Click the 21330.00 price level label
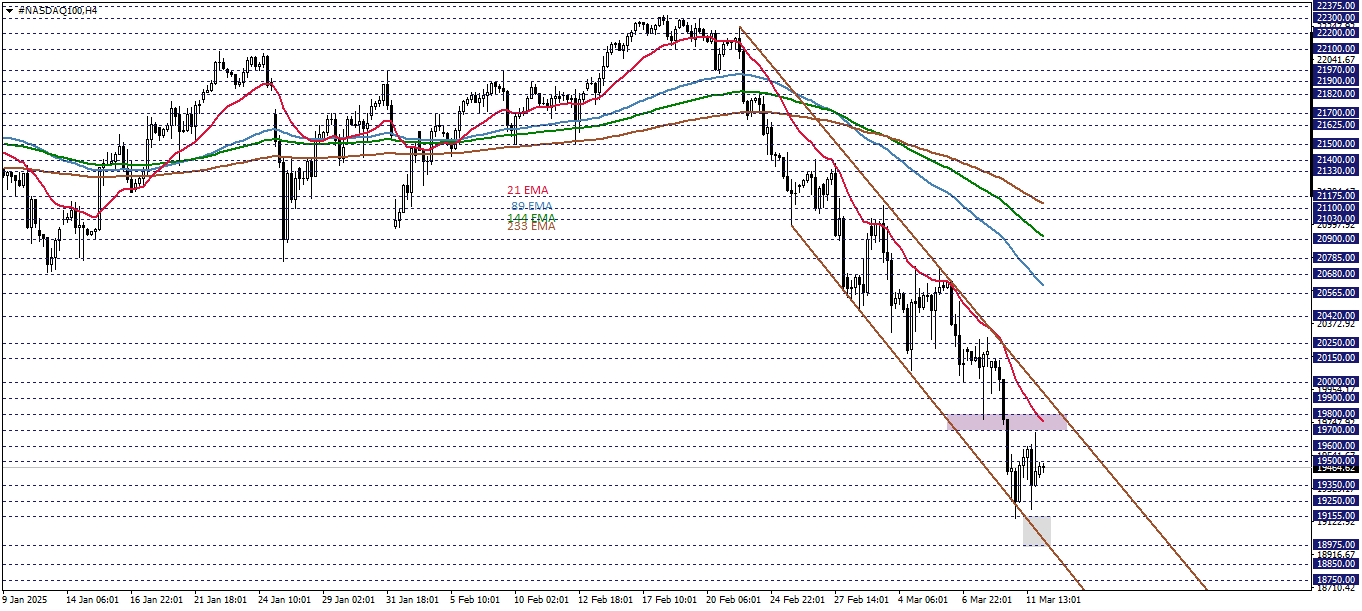This screenshot has width=1362, height=611. (x=1336, y=171)
